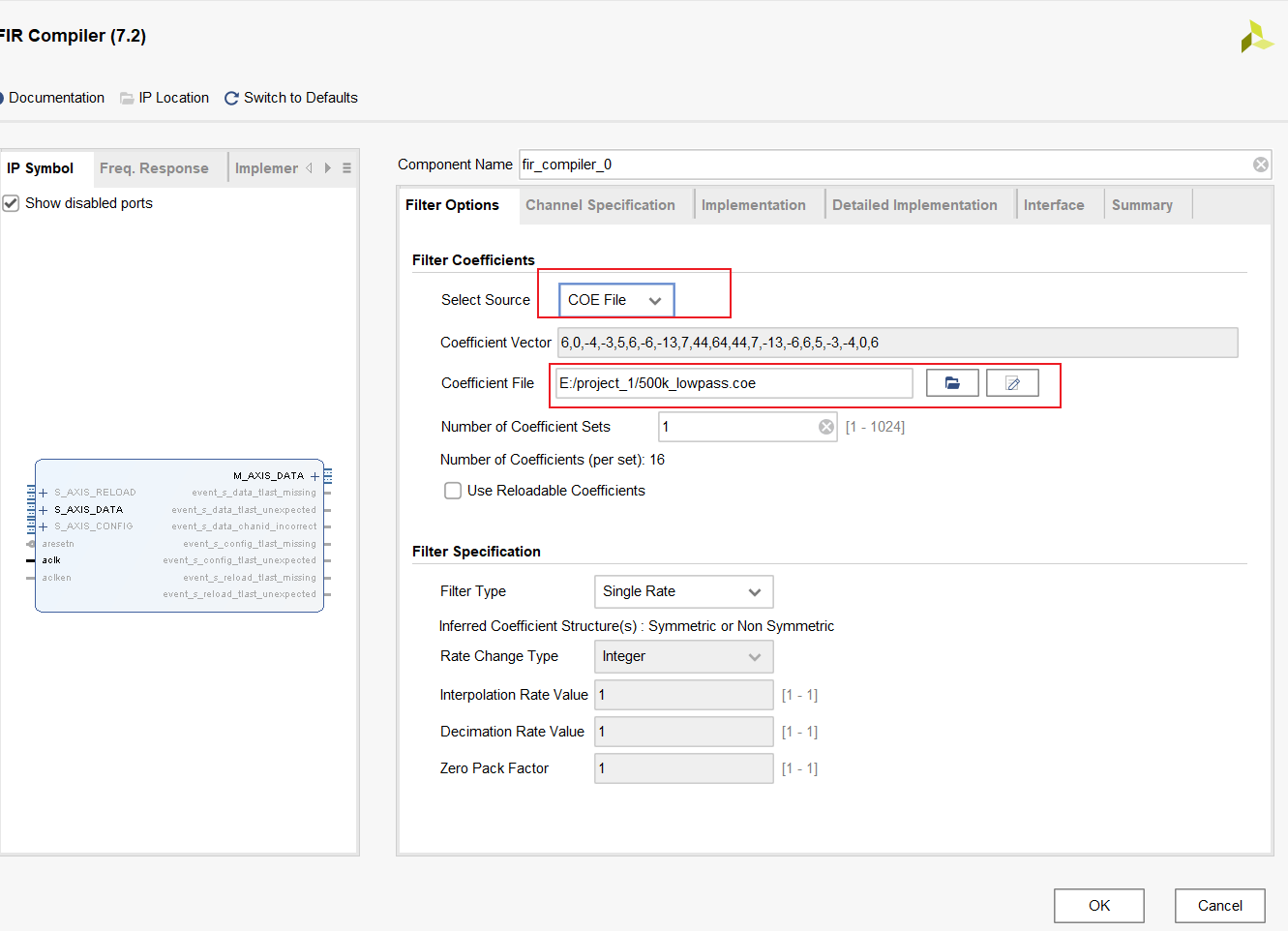Expand the S_AXIS_DATA port

44,510
